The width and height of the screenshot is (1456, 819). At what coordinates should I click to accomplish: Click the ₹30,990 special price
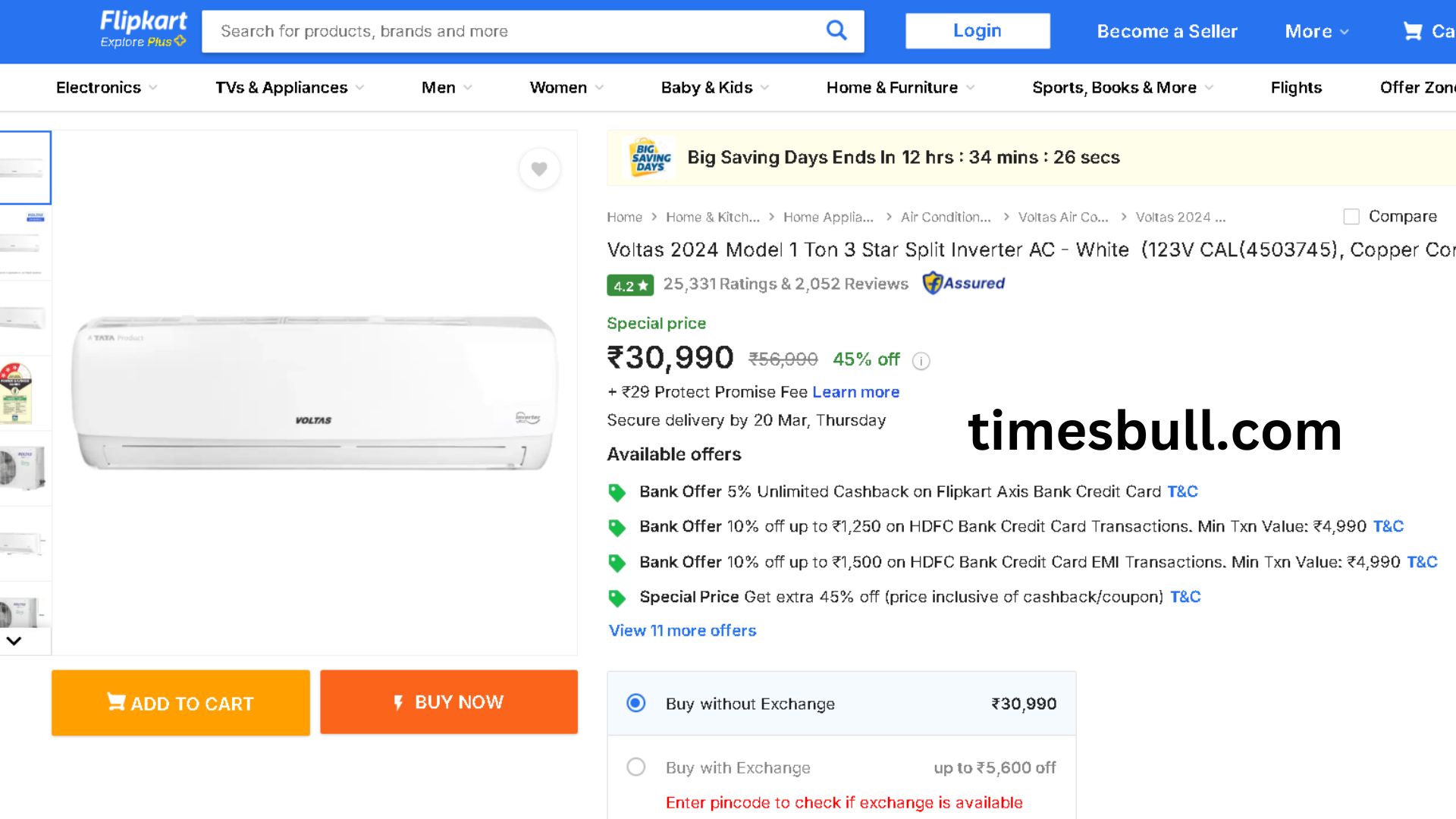coord(670,358)
